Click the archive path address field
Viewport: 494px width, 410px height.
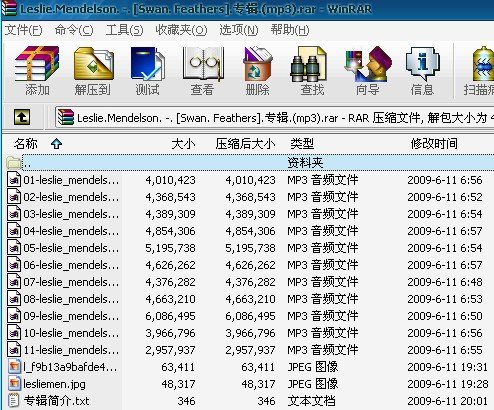click(274, 118)
